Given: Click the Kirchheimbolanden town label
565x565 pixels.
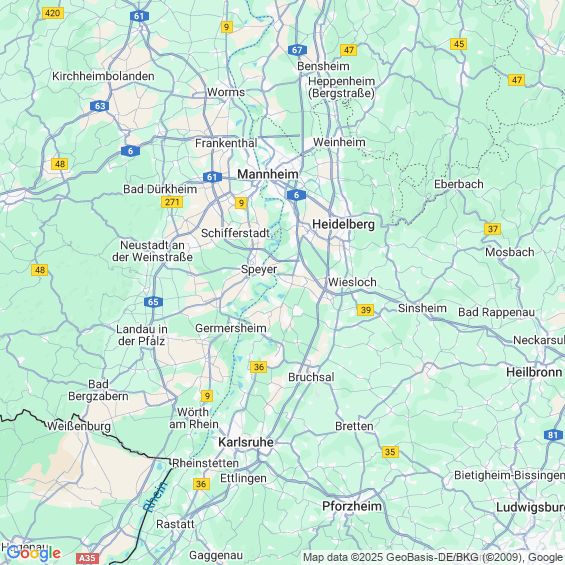Looking at the screenshot, I should point(103,76).
